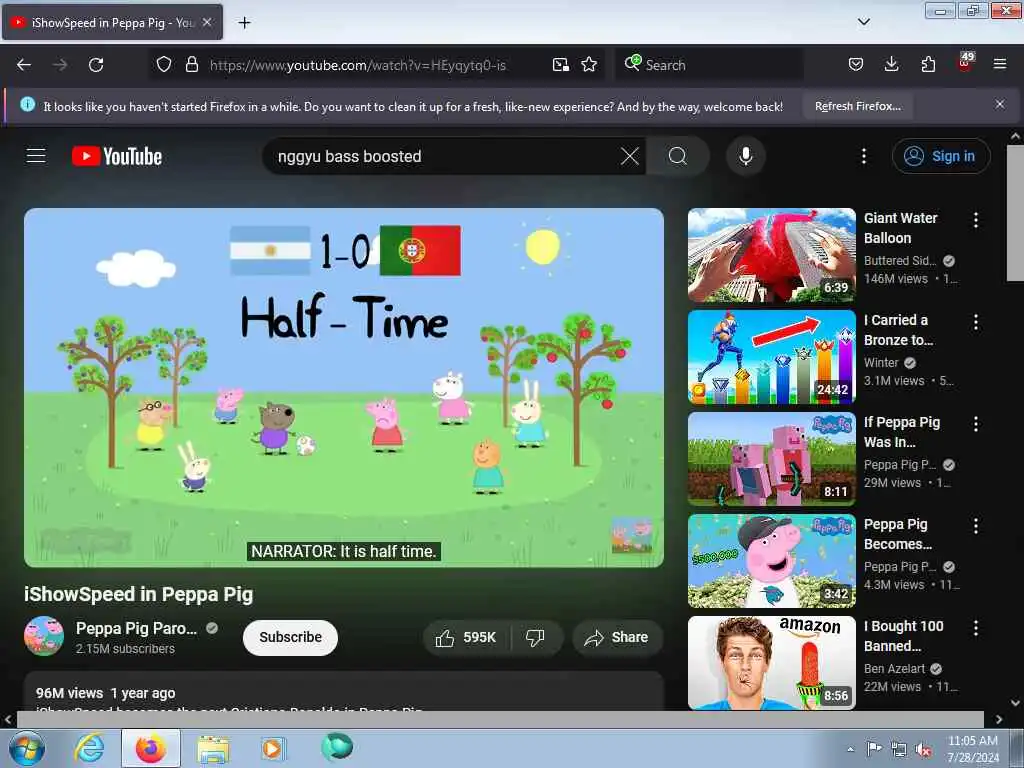Viewport: 1024px width, 768px height.
Task: Expand the description showing 96M views
Action: (344, 693)
